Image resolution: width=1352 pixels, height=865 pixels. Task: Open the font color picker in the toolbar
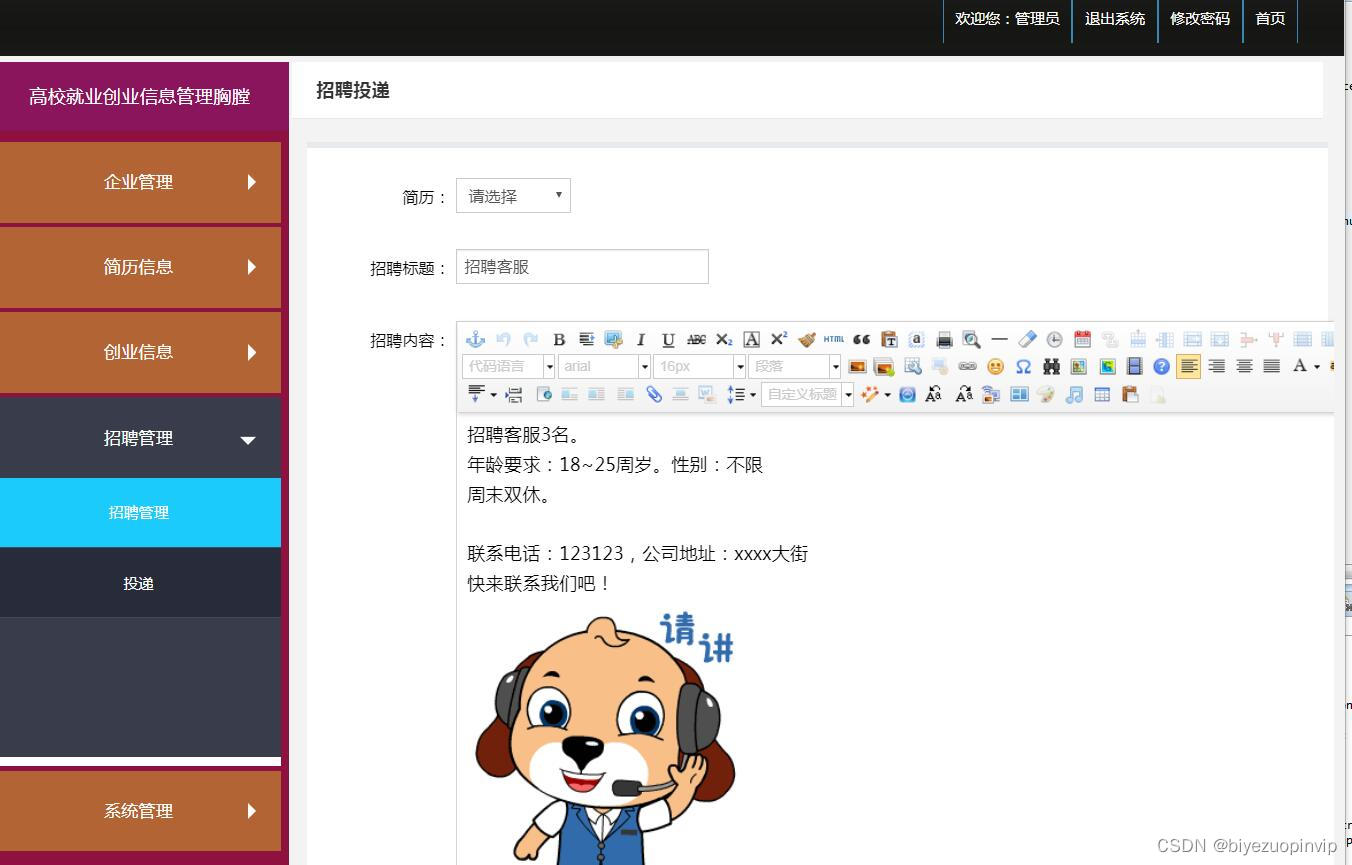click(1301, 366)
